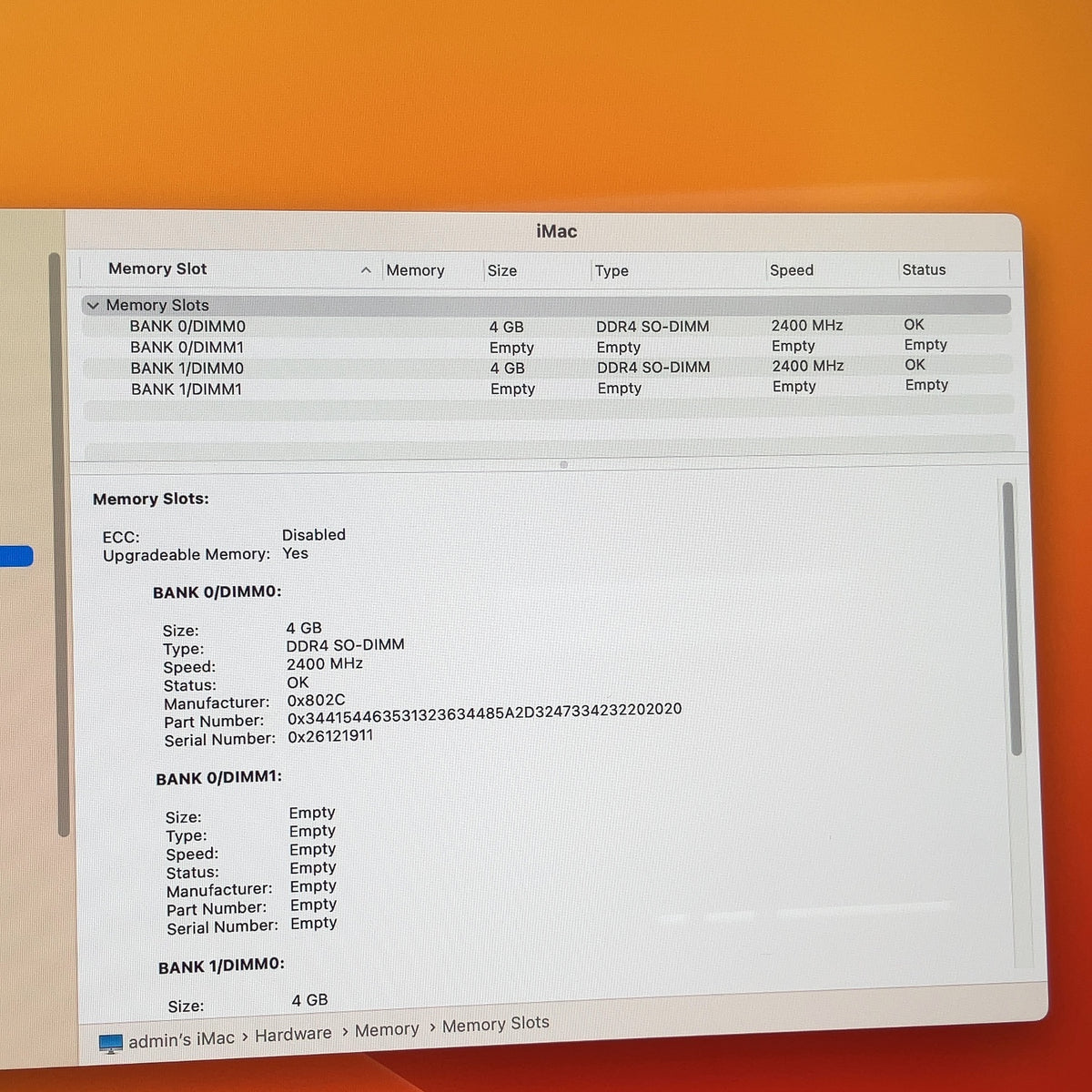Collapse the Memory Slots disclosure triangle

pos(92,306)
